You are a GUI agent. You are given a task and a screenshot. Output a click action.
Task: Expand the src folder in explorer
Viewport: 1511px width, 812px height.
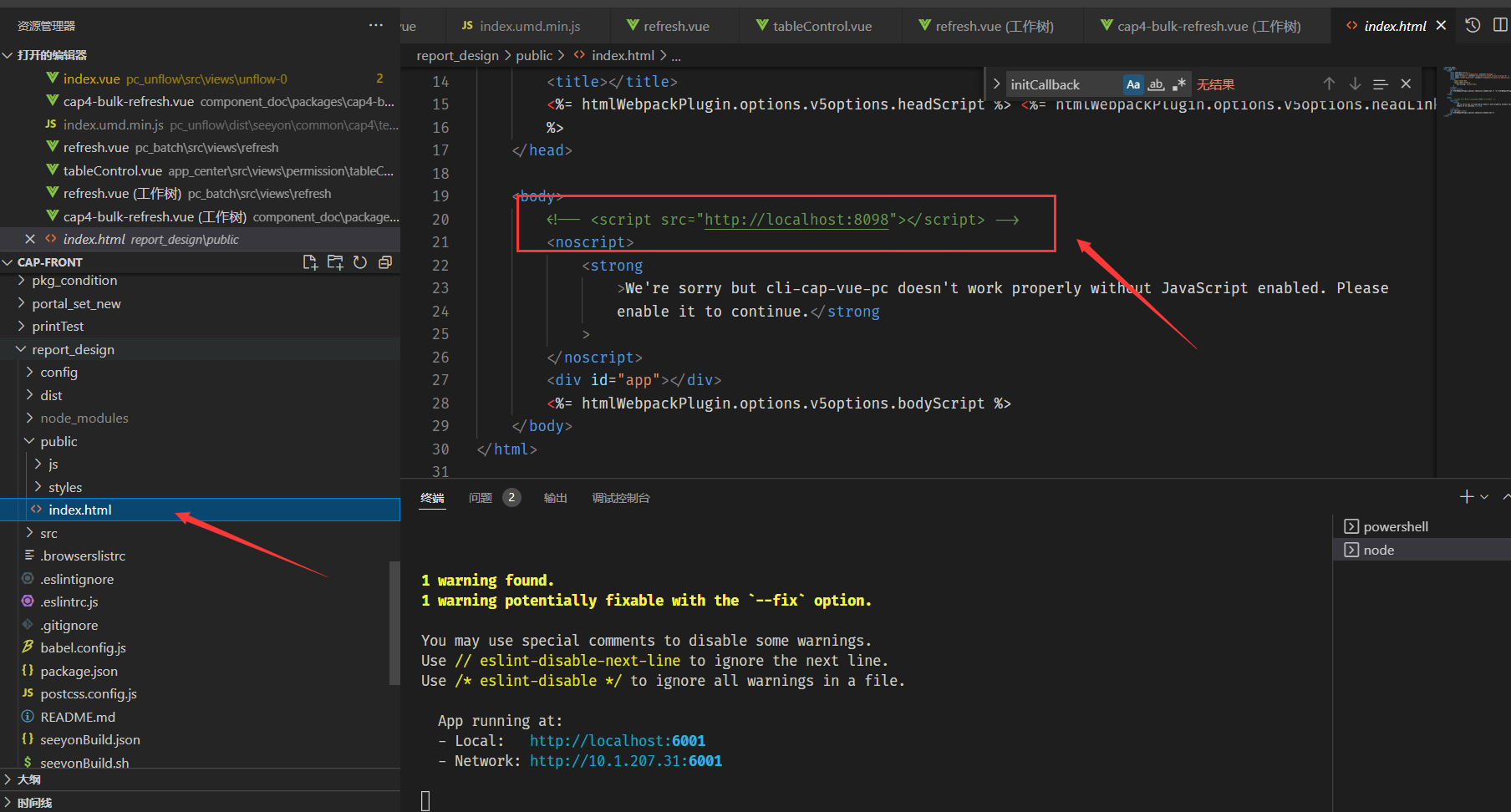click(48, 533)
